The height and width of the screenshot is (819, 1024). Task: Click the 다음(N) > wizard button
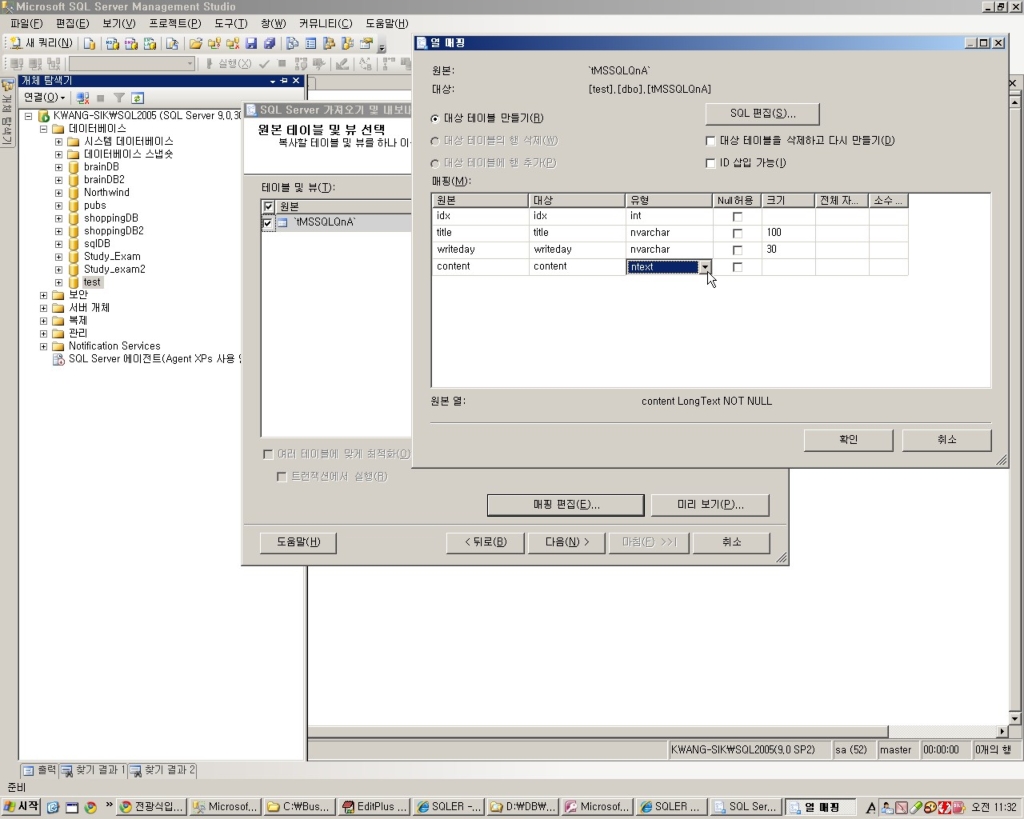(x=567, y=542)
